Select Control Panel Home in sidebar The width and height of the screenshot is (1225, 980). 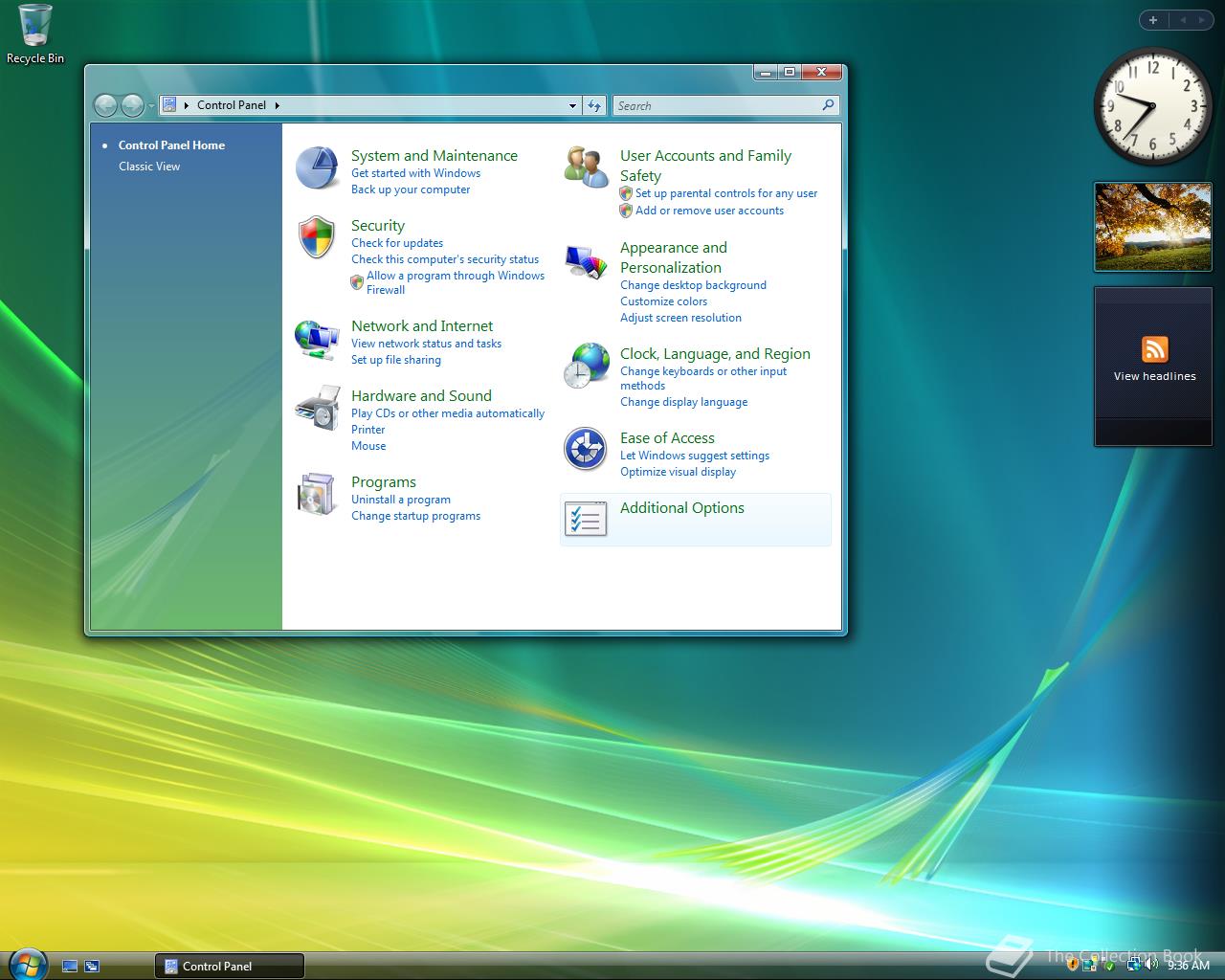171,145
